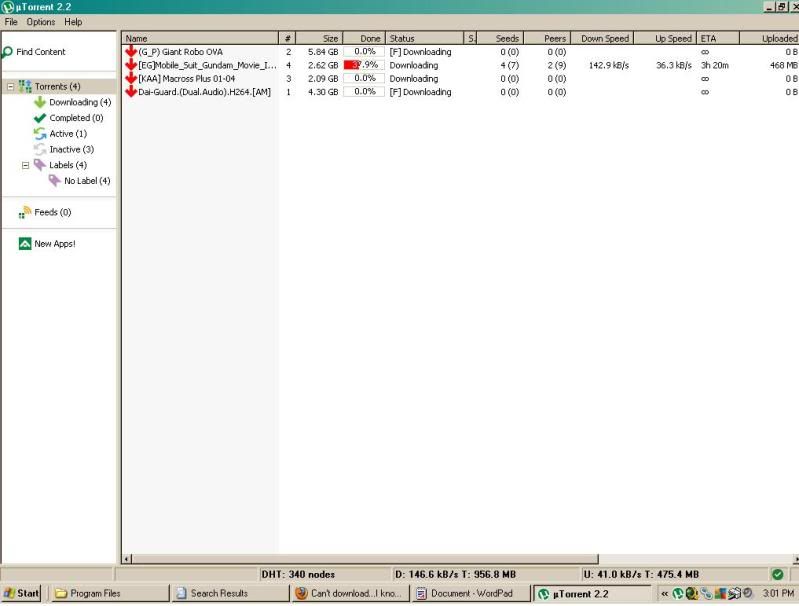Sort torrents by Peers column
799x606 pixels.
point(546,38)
